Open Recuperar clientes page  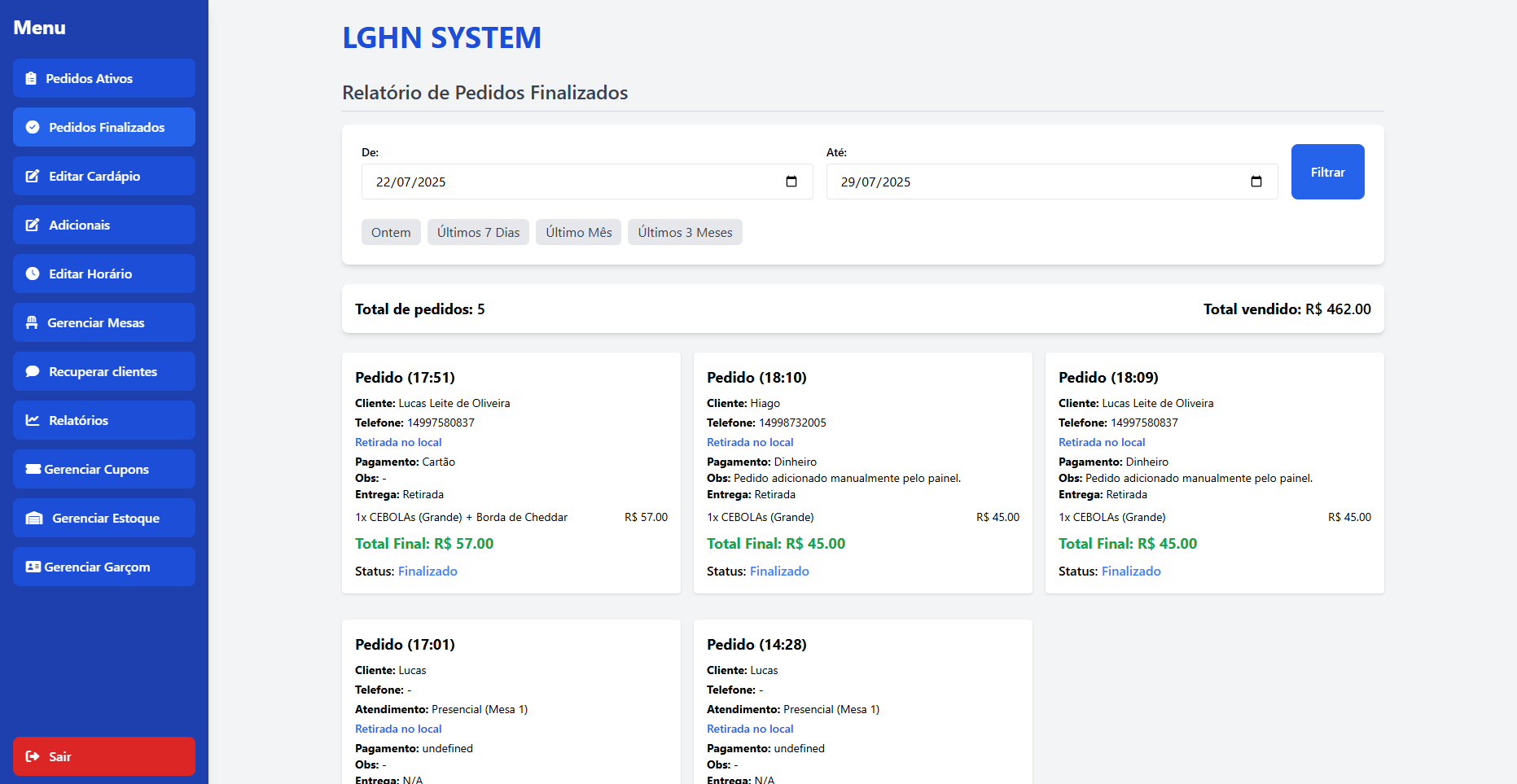click(104, 371)
